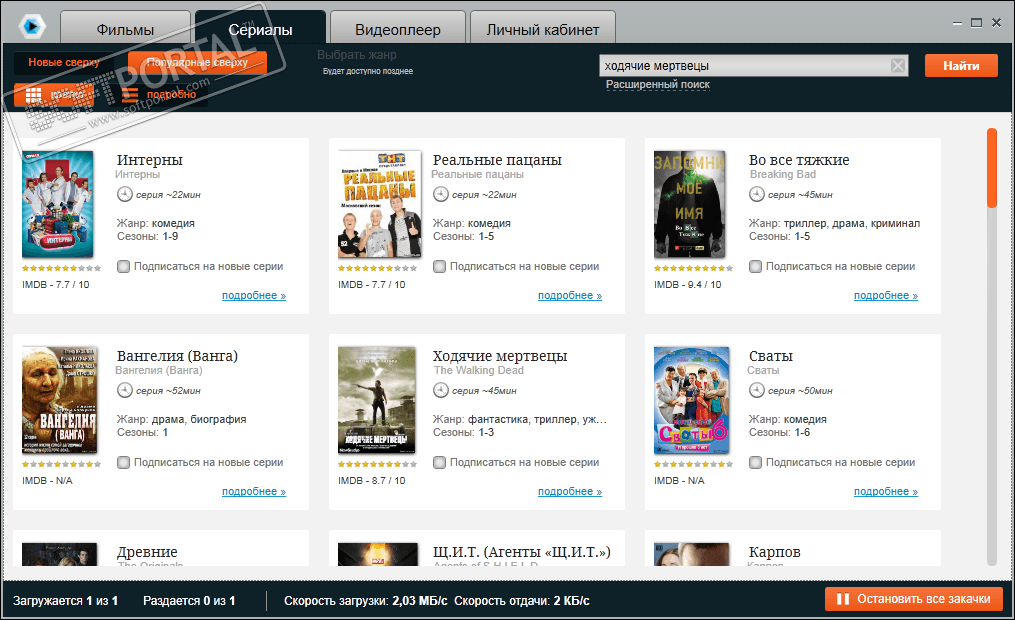Image resolution: width=1015 pixels, height=620 pixels.
Task: Click clock icon in Вангелия card
Action: (x=124, y=390)
